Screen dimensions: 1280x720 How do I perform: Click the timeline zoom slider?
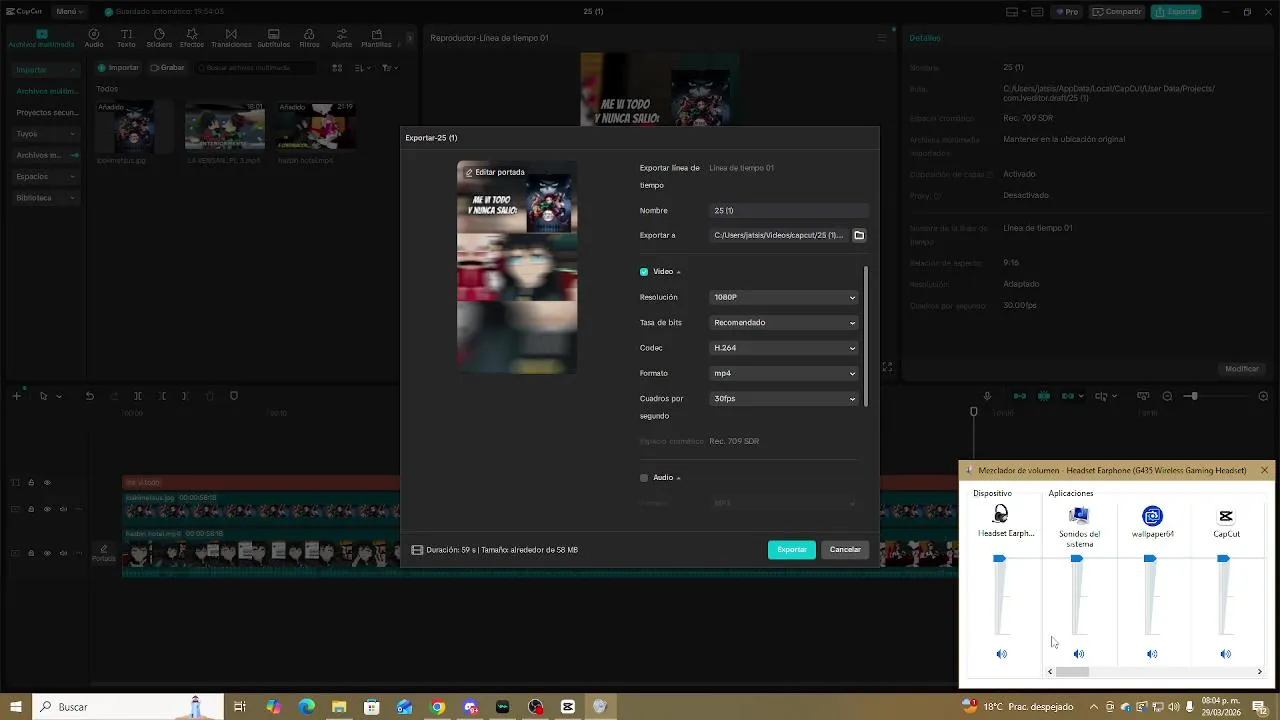(x=1214, y=396)
